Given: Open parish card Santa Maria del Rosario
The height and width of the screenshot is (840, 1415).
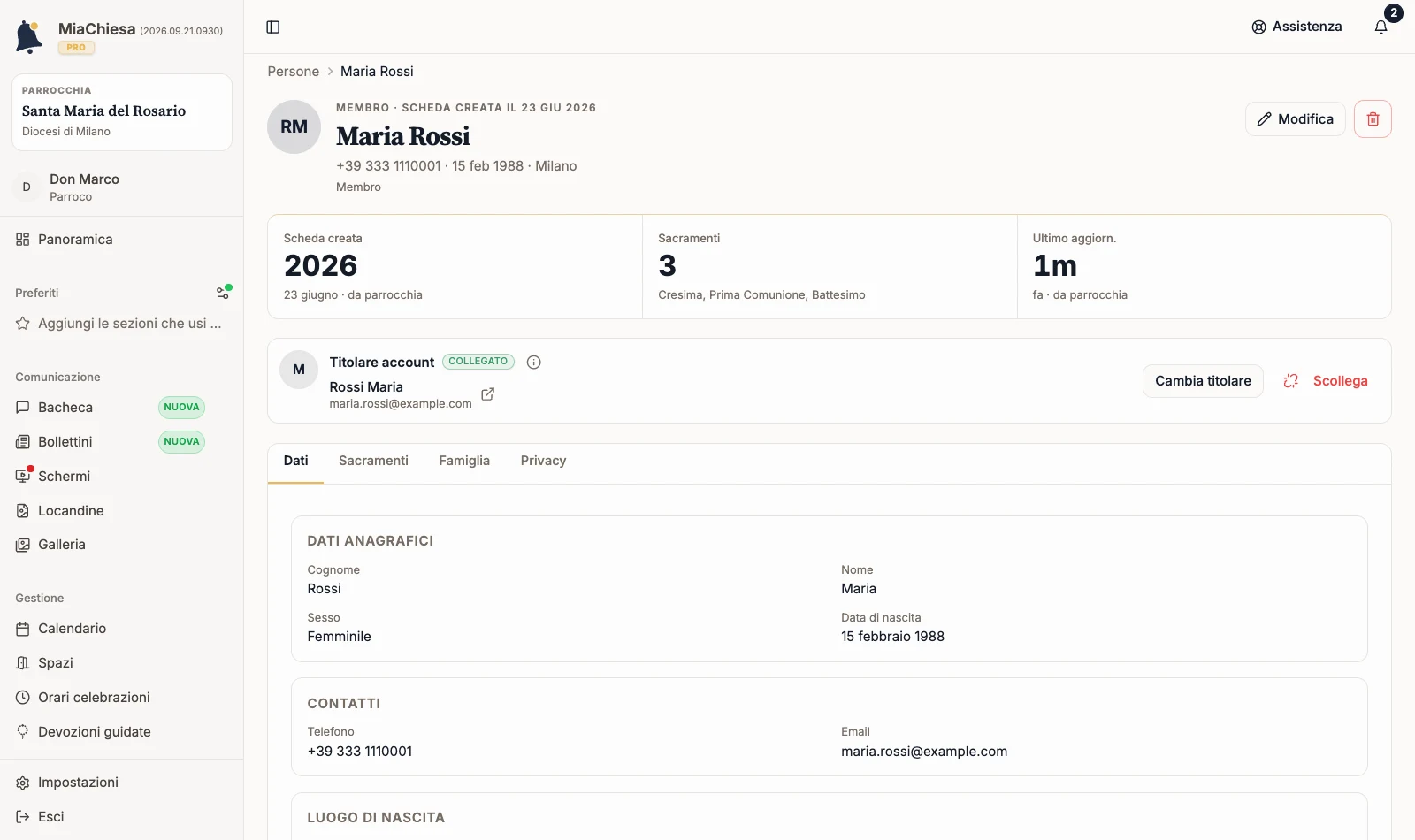Looking at the screenshot, I should 122,112.
